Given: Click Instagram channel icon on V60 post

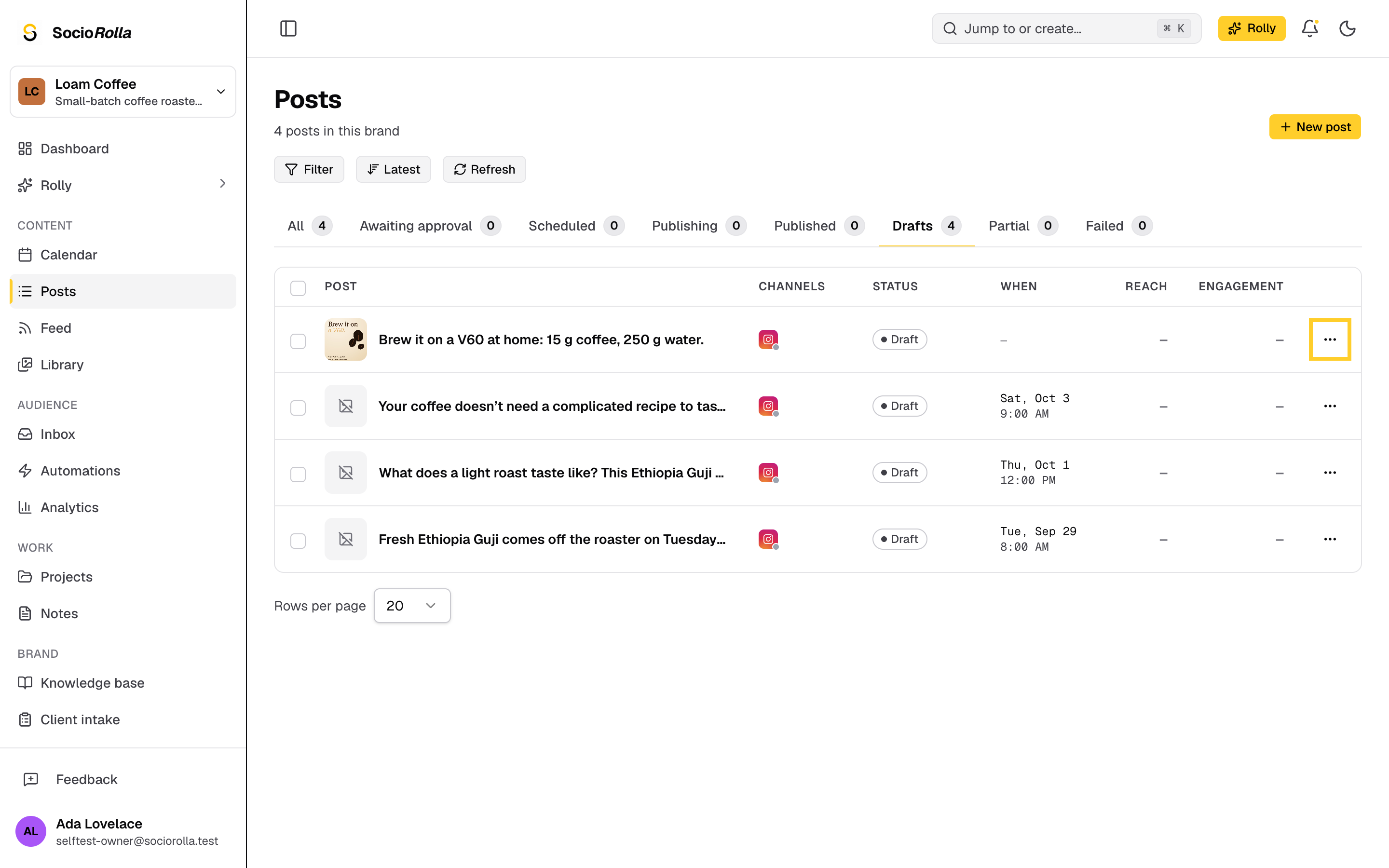Looking at the screenshot, I should 768,339.
